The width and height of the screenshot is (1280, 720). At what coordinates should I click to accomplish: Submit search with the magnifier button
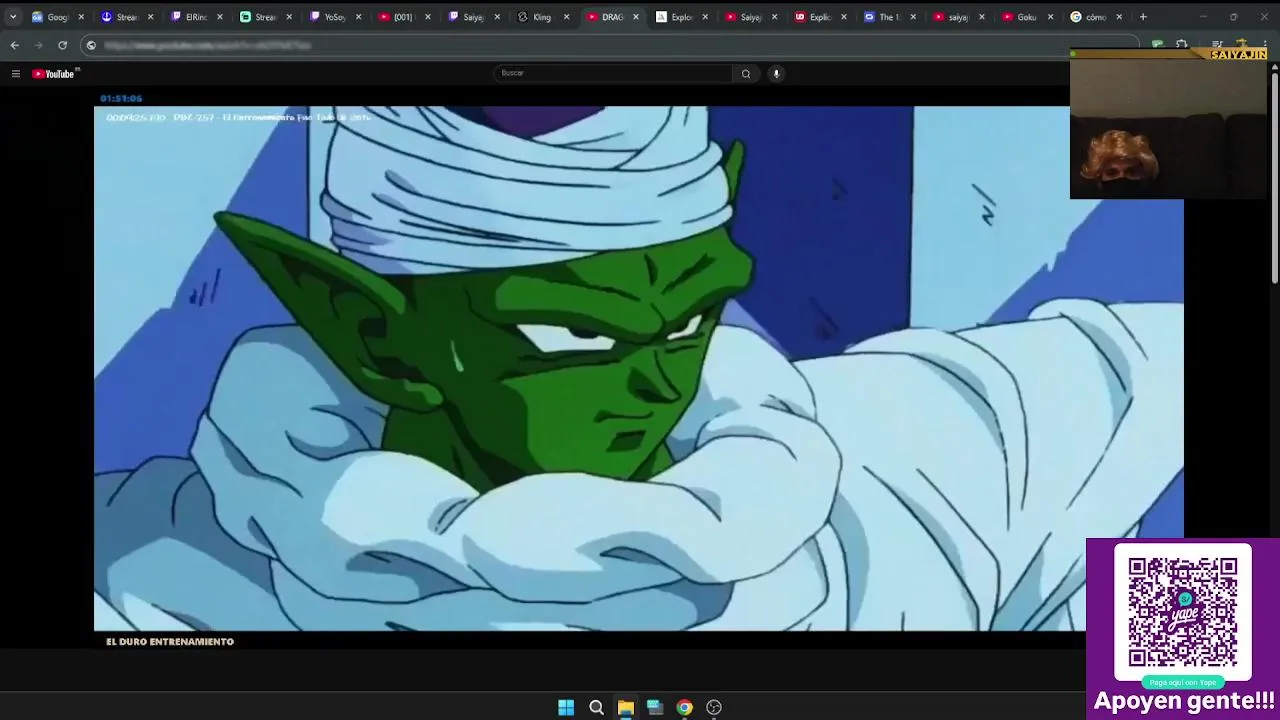click(745, 73)
